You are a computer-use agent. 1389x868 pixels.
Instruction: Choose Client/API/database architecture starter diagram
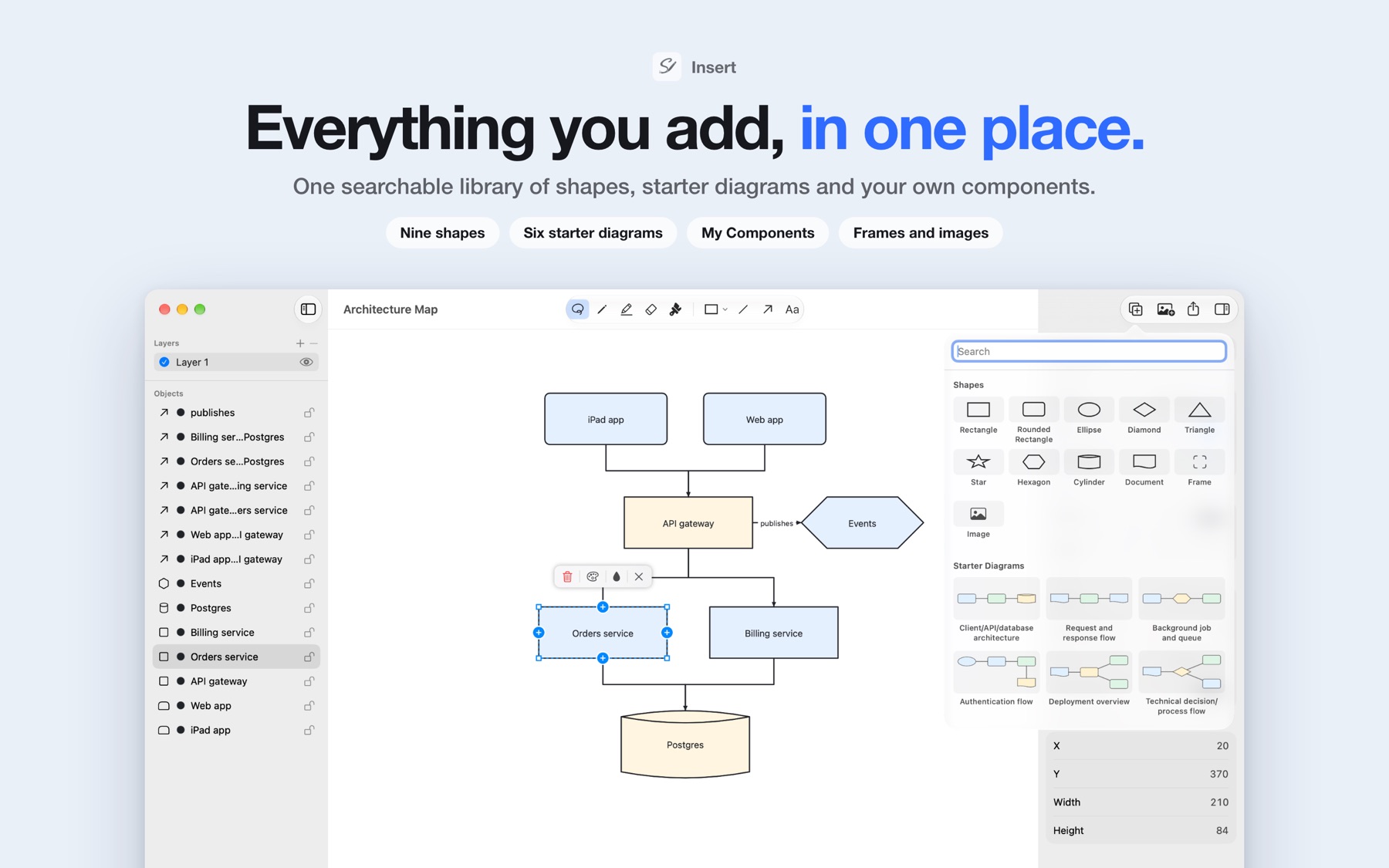[x=996, y=610]
